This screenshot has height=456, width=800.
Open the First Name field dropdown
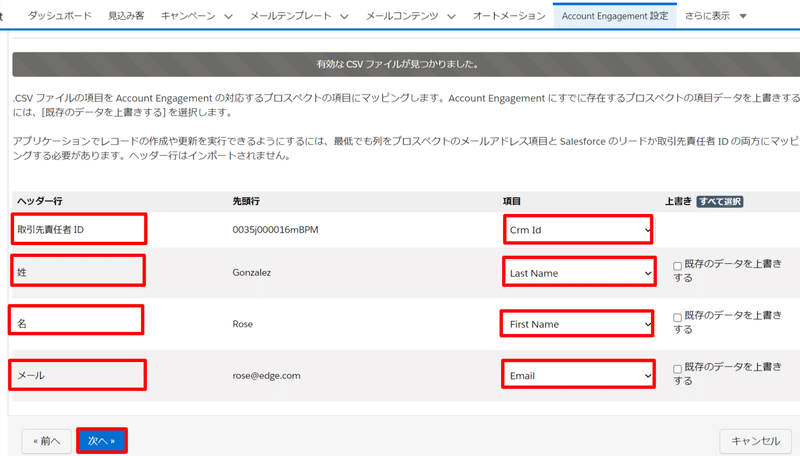pos(577,324)
